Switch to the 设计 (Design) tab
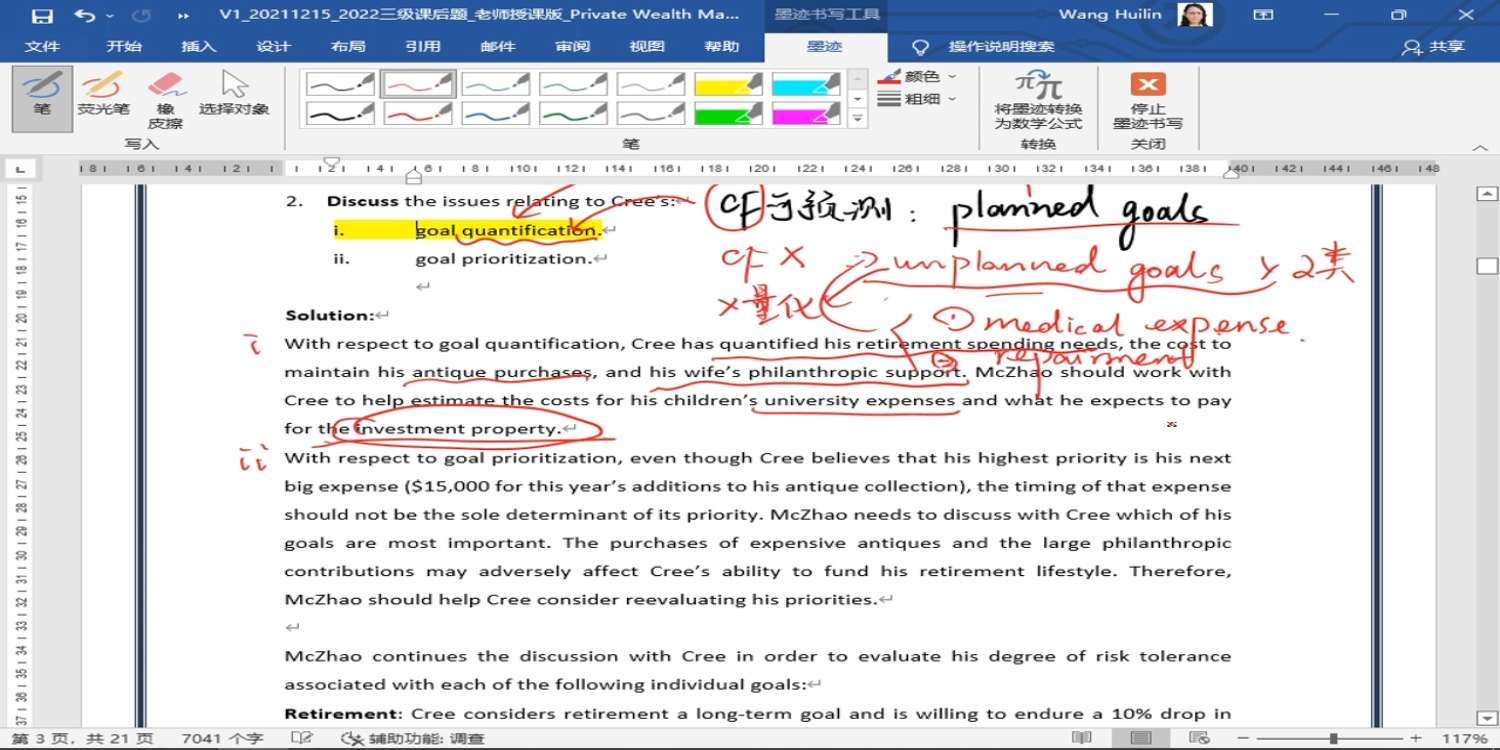1500x750 pixels. 273,47
